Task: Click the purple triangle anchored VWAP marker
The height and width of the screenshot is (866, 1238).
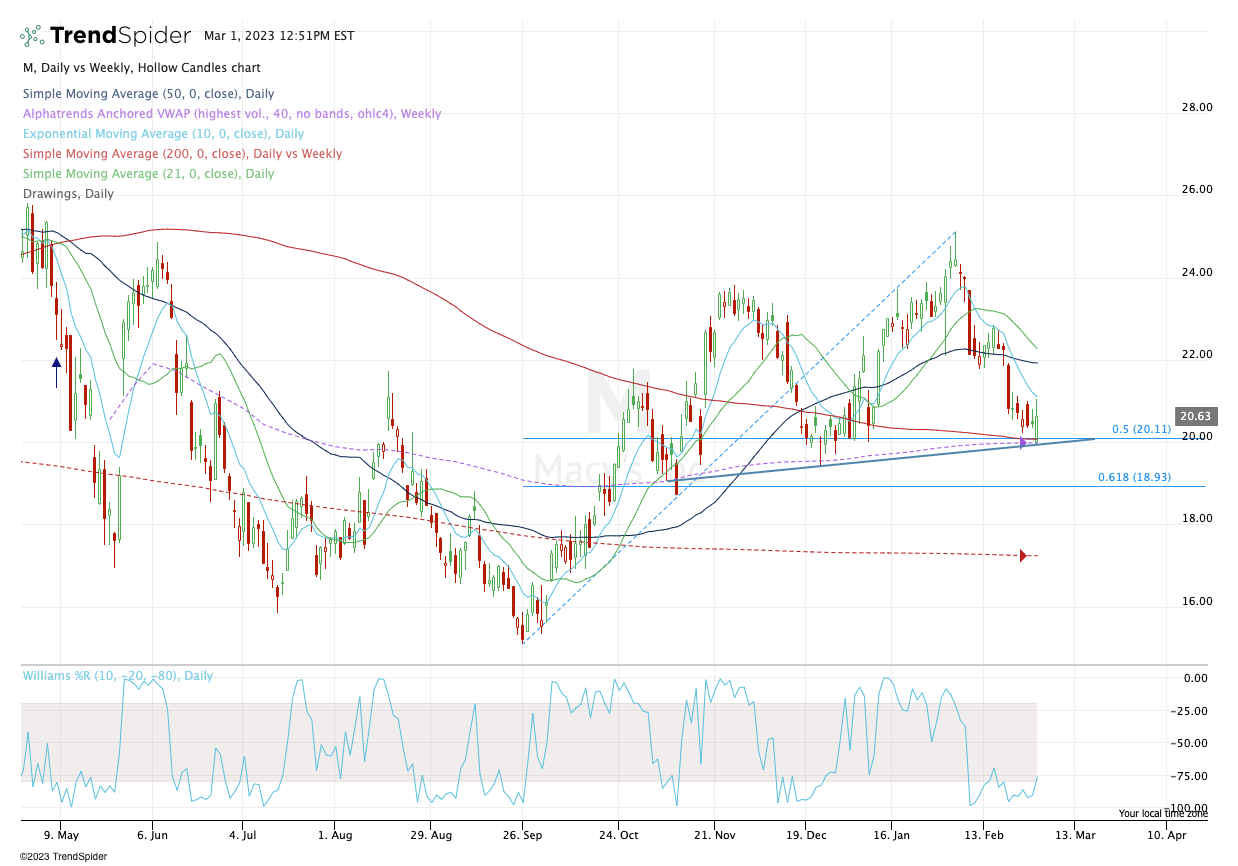Action: click(x=1023, y=442)
